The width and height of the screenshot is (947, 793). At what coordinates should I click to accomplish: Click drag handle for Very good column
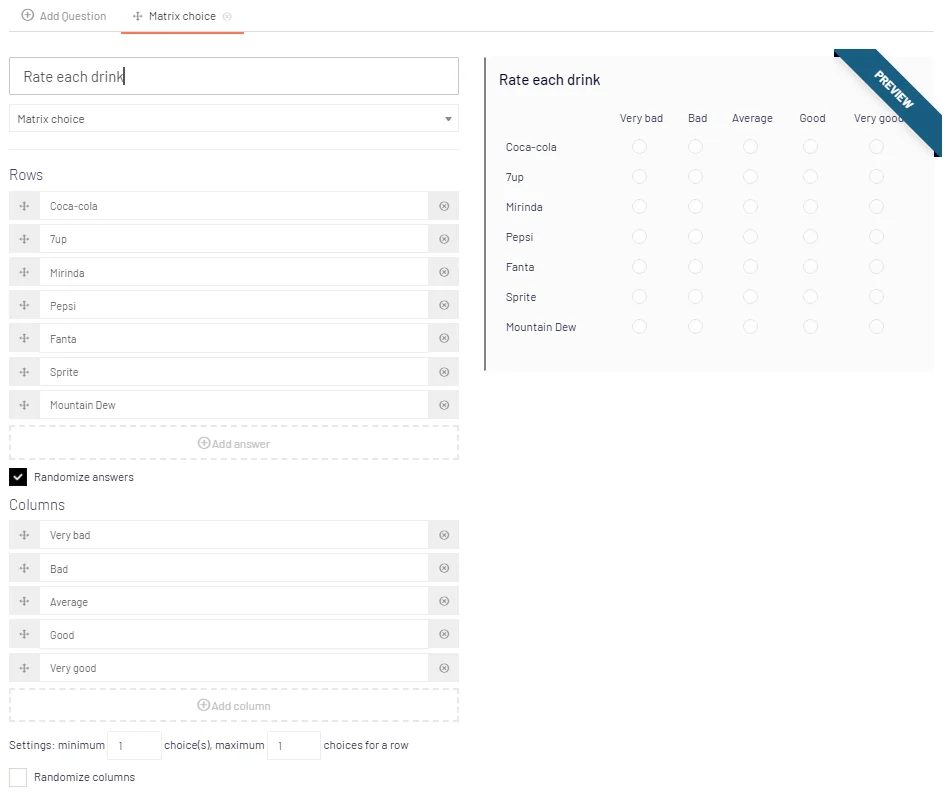pos(24,668)
